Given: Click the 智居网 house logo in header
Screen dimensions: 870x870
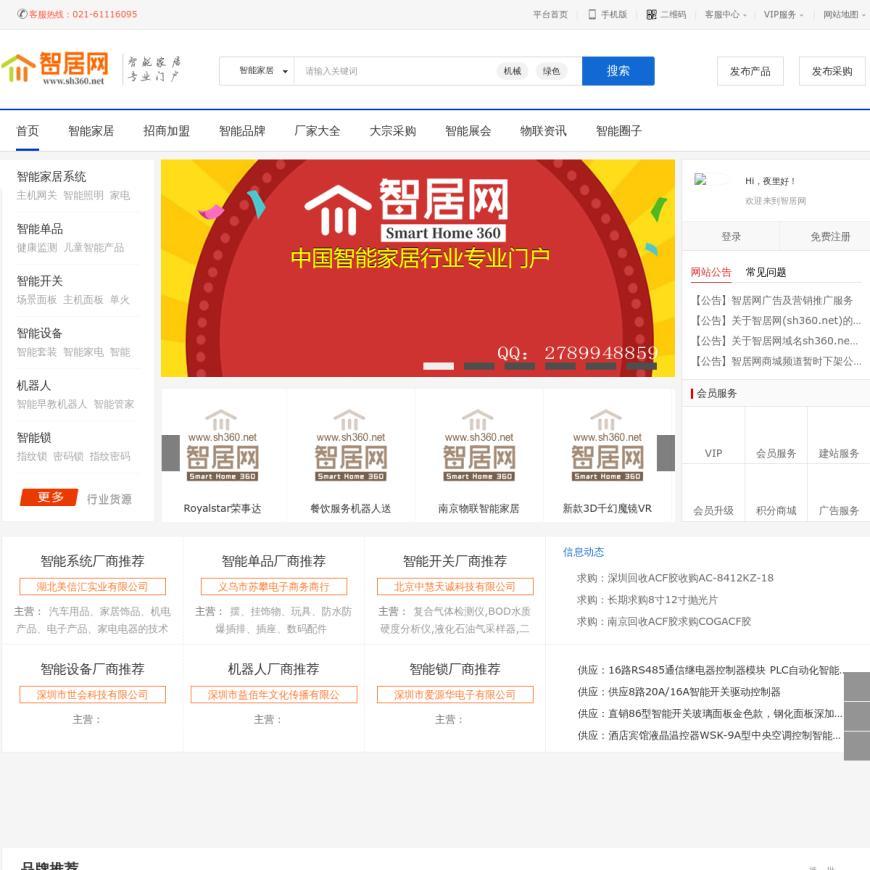Looking at the screenshot, I should [55, 68].
